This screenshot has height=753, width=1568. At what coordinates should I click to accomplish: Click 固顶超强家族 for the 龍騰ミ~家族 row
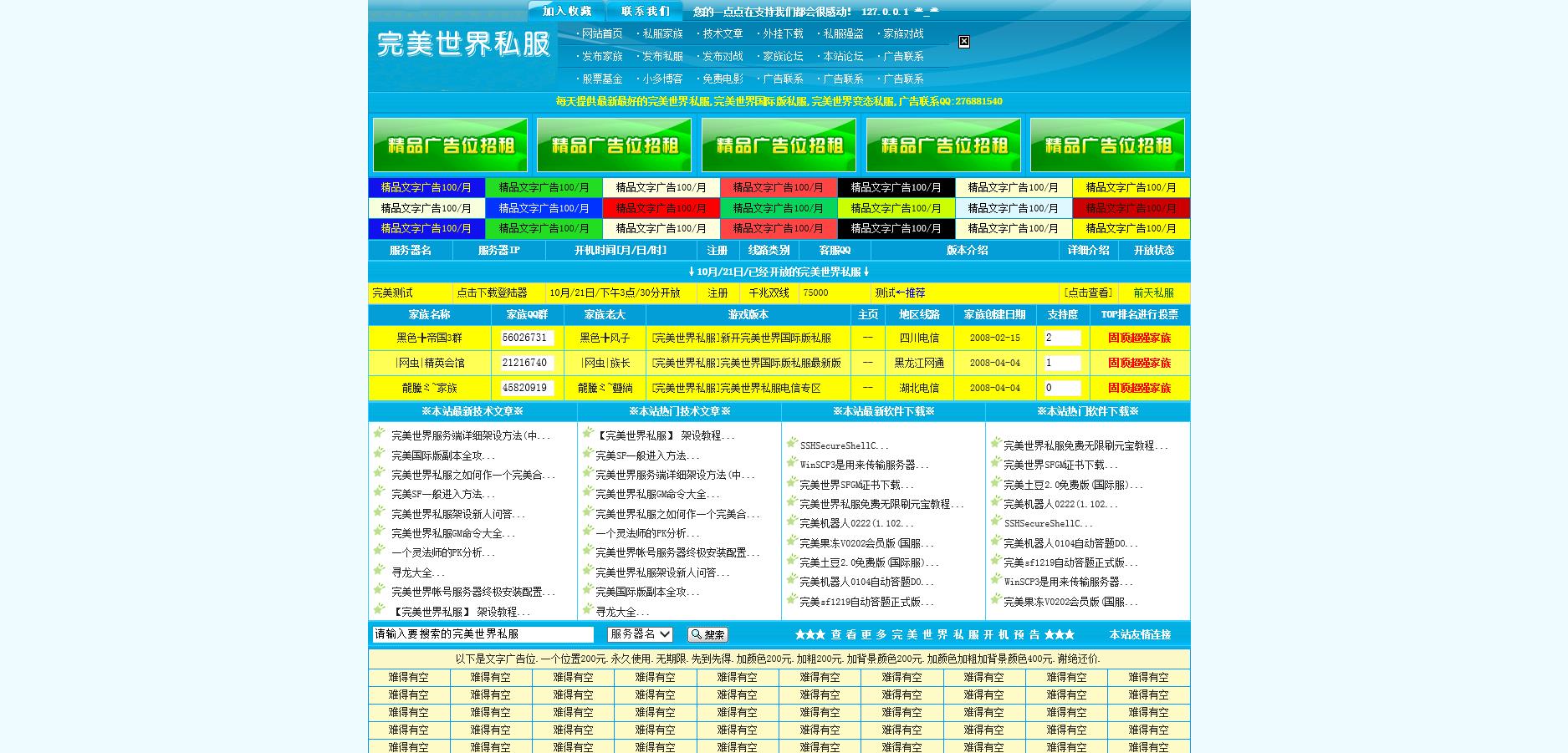tap(1139, 389)
